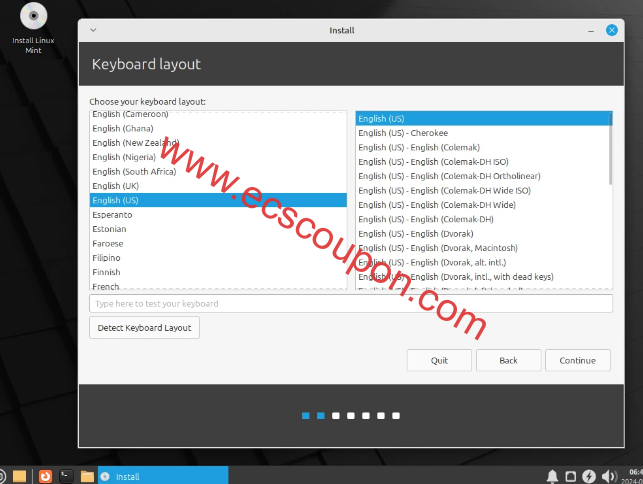643x484 pixels.
Task: Click the variant list scrollbar
Action: (610, 148)
